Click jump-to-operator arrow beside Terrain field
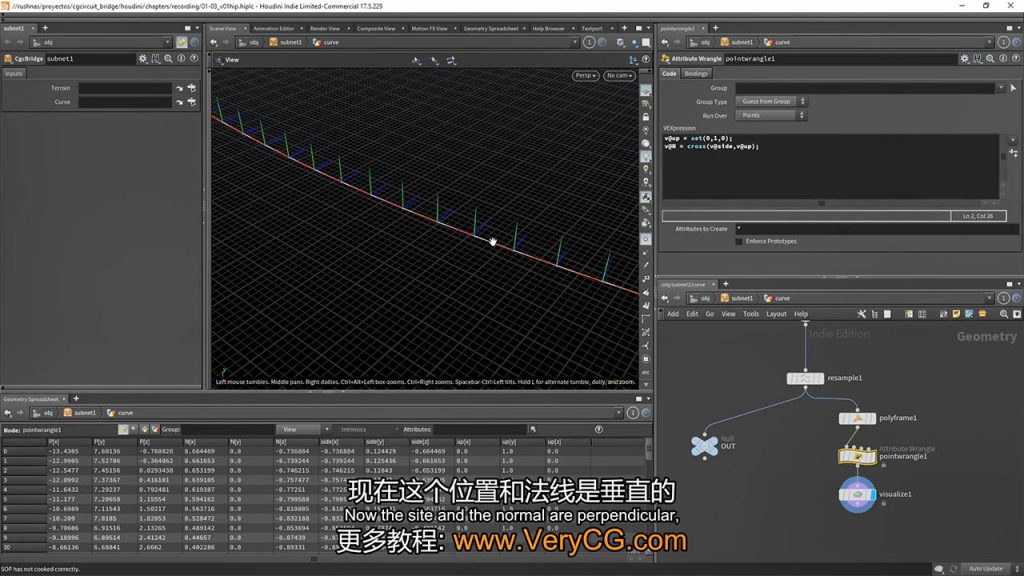This screenshot has width=1024, height=576. point(179,88)
